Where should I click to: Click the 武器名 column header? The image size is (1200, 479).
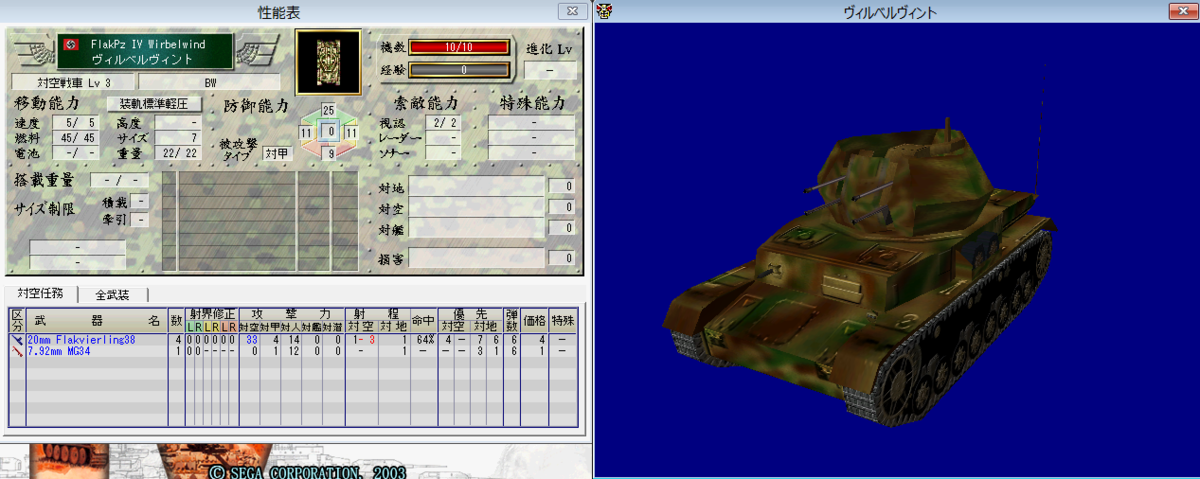(x=96, y=321)
